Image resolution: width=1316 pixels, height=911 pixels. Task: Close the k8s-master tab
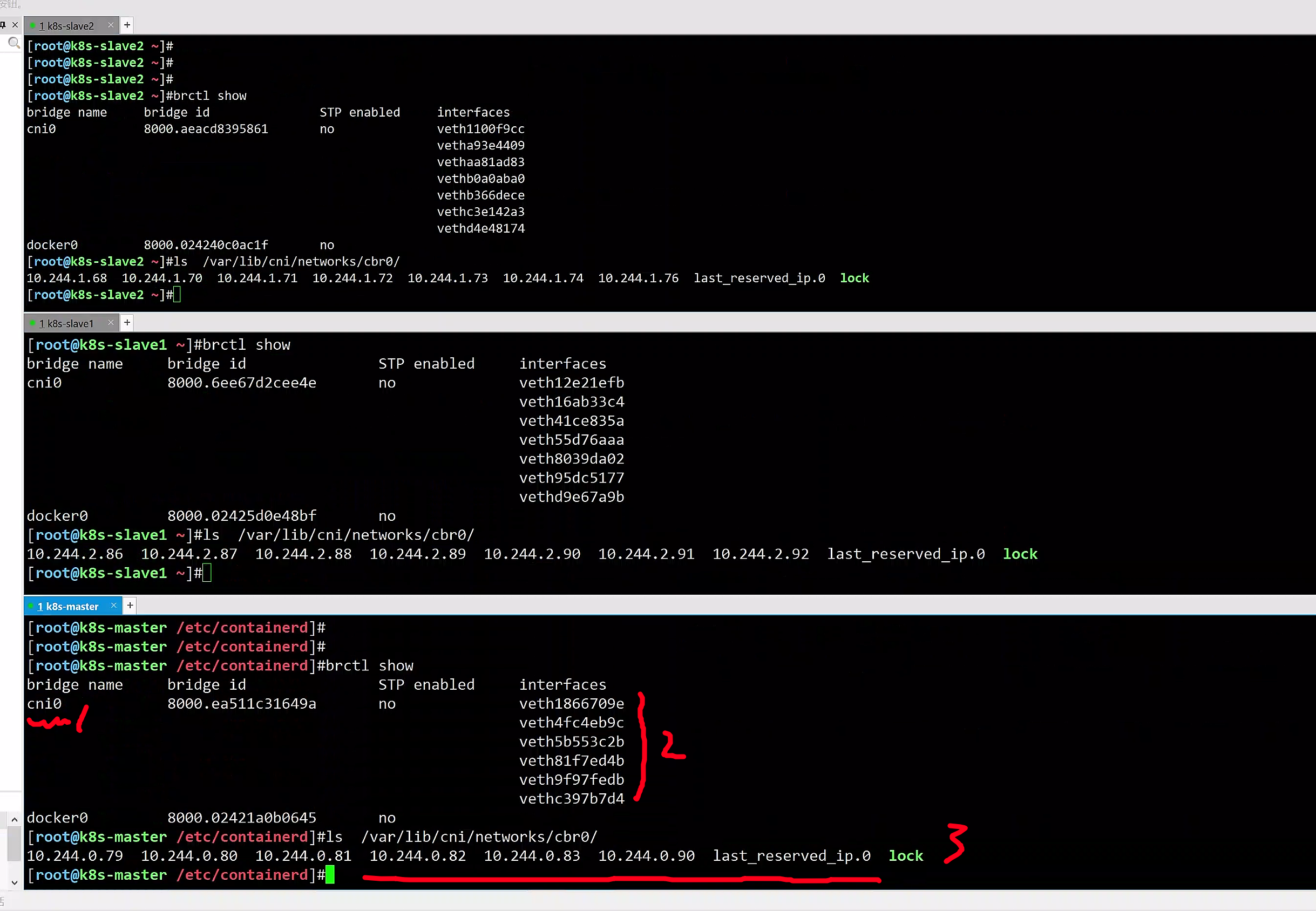point(113,605)
